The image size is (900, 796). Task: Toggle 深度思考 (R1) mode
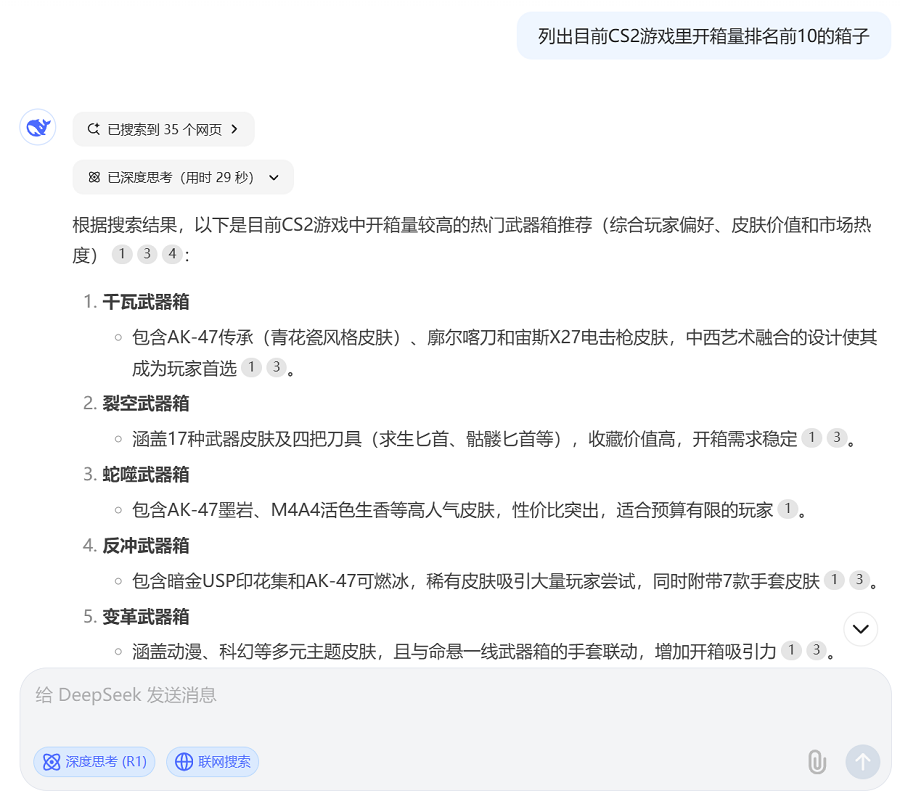pyautogui.click(x=94, y=762)
